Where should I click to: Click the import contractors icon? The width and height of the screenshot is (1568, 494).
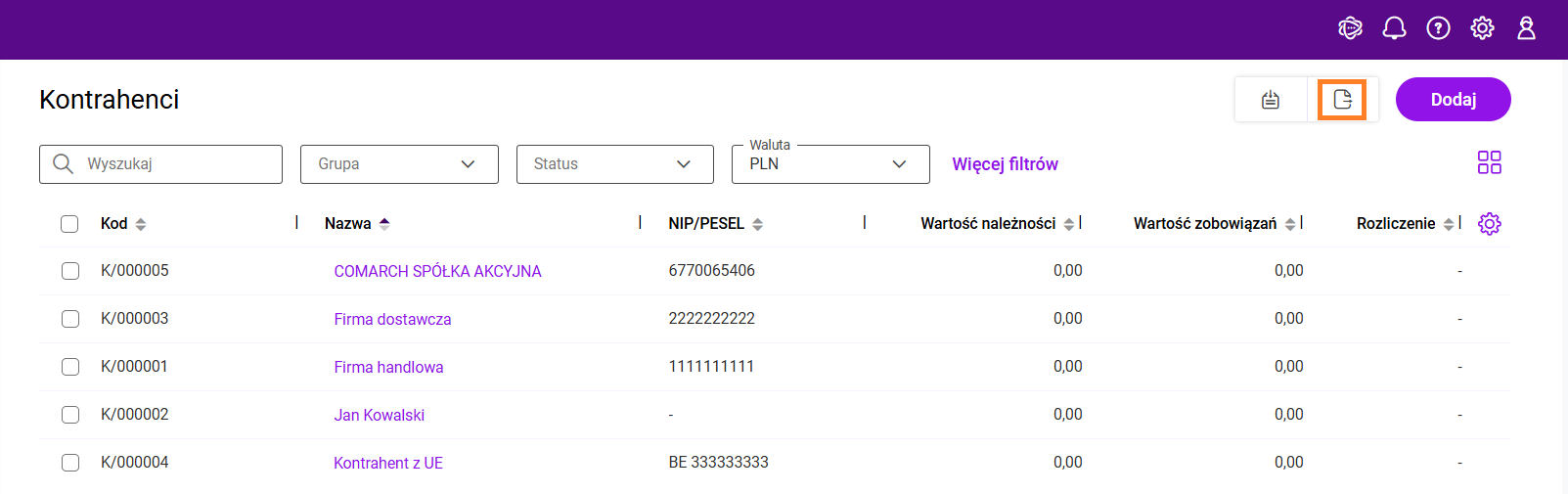coord(1271,100)
